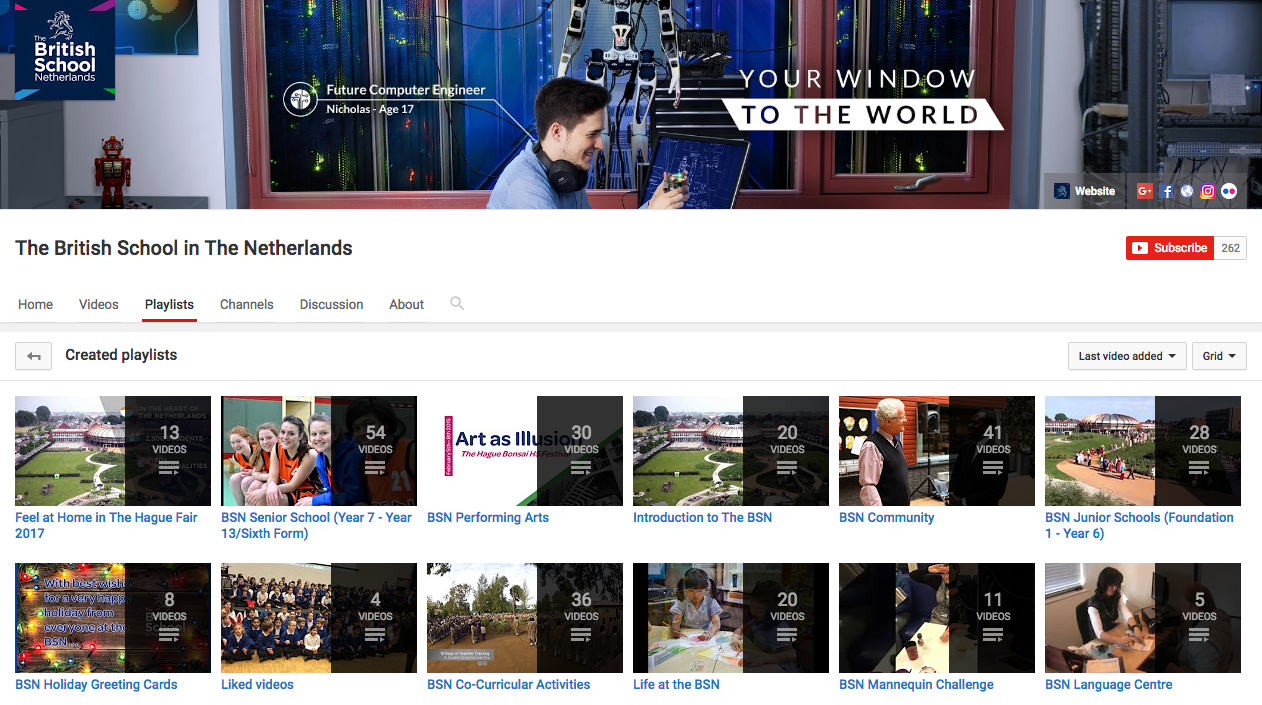
Task: Click the BSN Community playlist title
Action: click(886, 518)
